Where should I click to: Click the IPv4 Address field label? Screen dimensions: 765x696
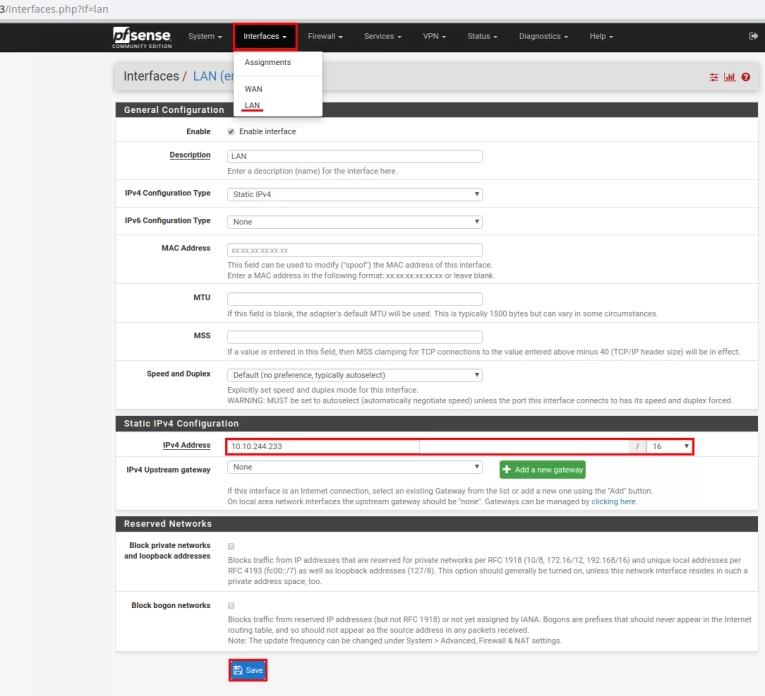click(x=186, y=445)
